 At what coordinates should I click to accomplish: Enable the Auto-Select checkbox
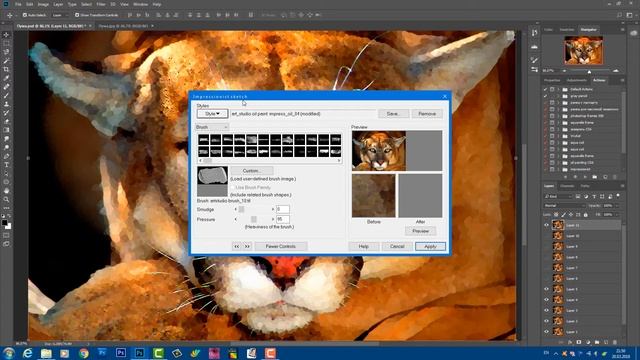[x=24, y=15]
